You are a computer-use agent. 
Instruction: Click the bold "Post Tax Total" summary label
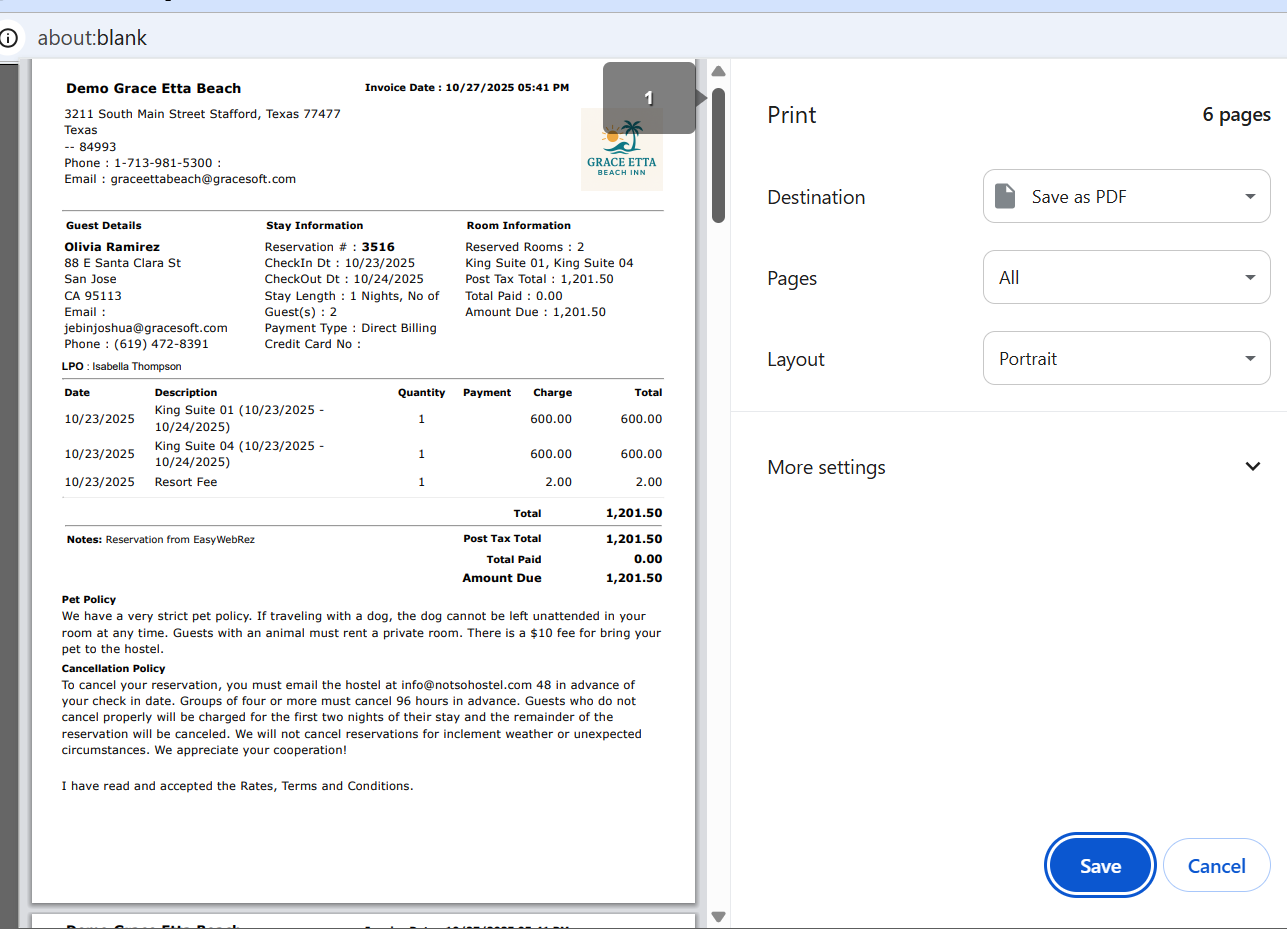pyautogui.click(x=502, y=539)
